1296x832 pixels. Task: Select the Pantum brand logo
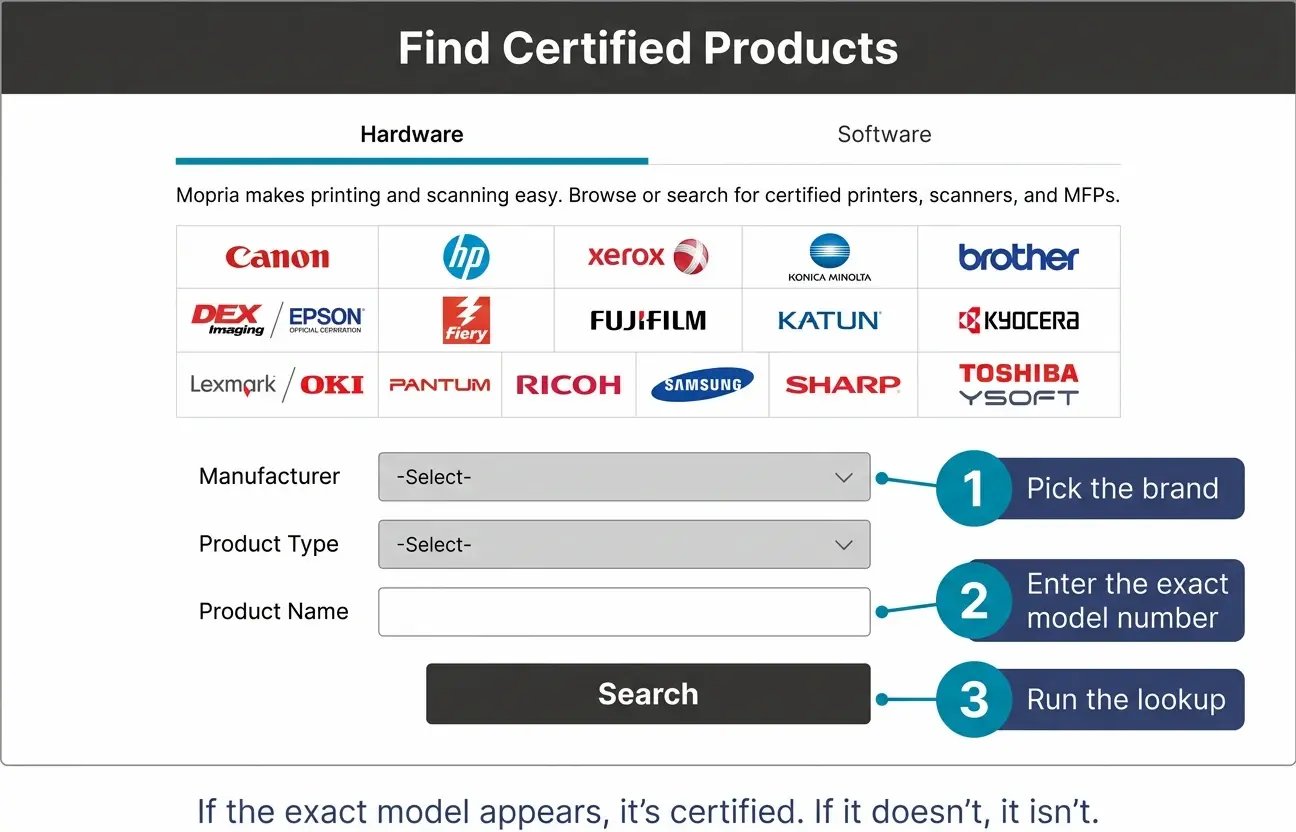[x=440, y=384]
